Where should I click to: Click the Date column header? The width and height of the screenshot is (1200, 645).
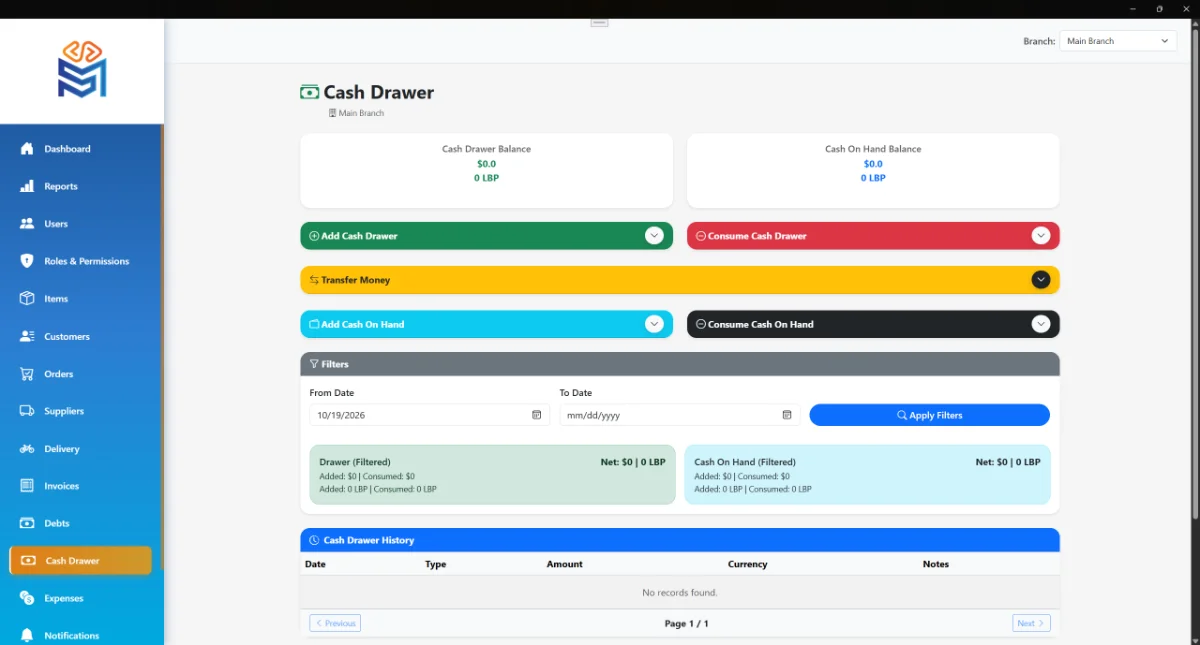[315, 564]
